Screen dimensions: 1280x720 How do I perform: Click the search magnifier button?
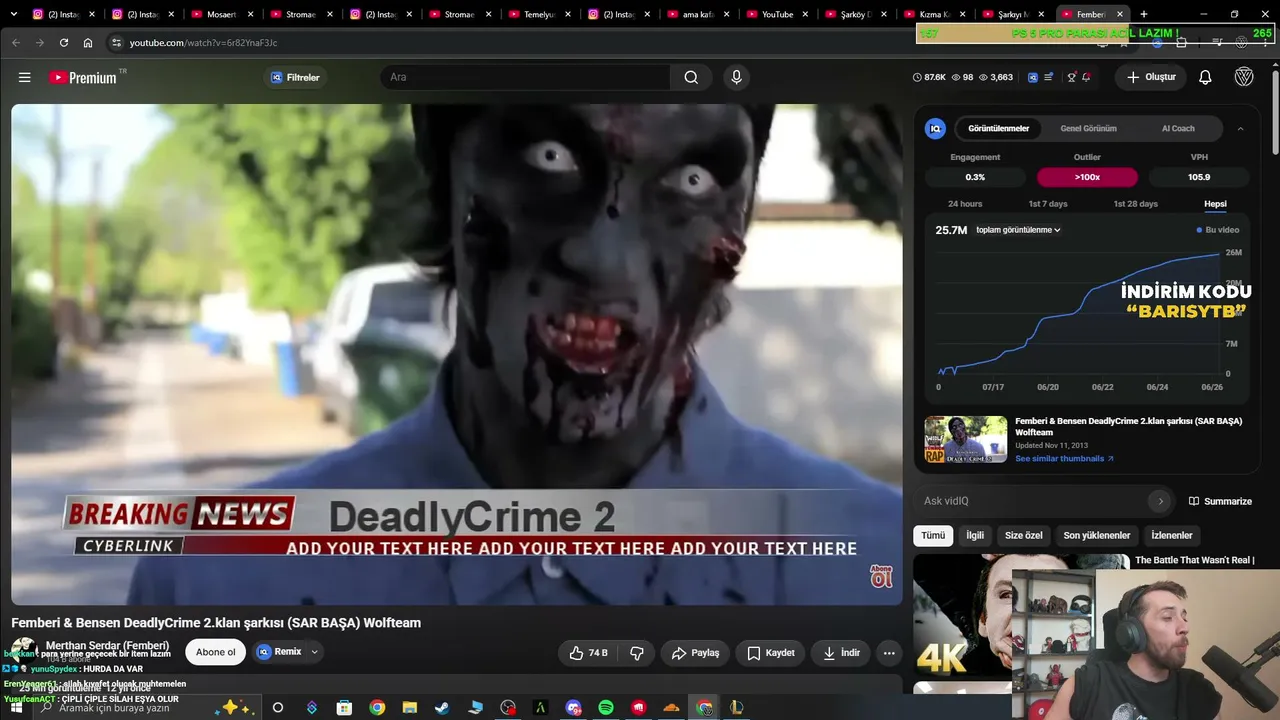point(691,77)
